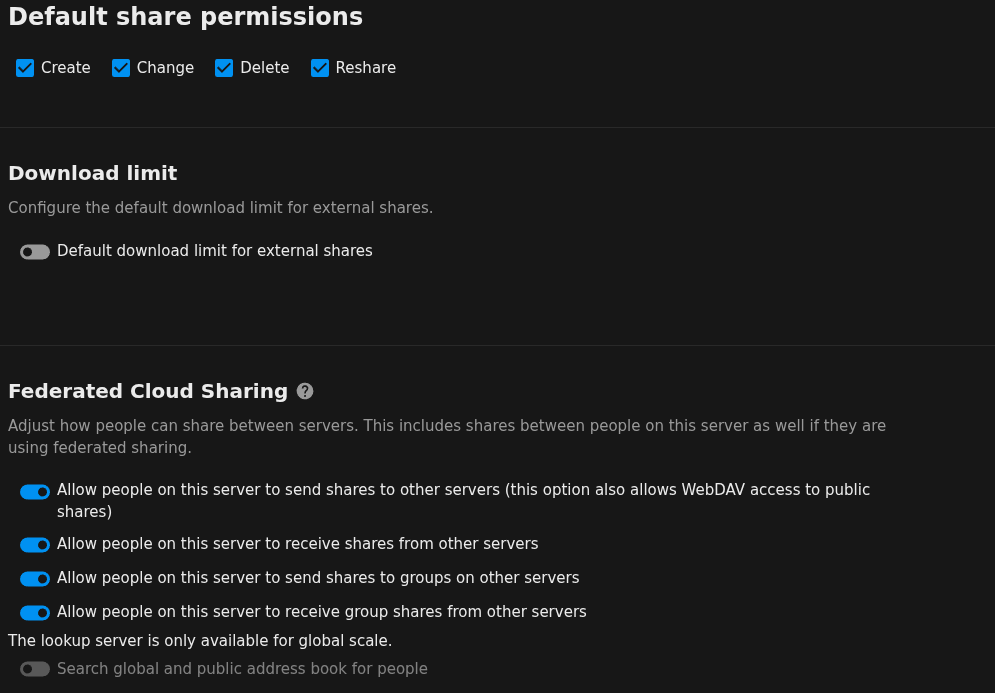Enable default download limit for external shares
Screen dimensions: 995x693
(35, 252)
